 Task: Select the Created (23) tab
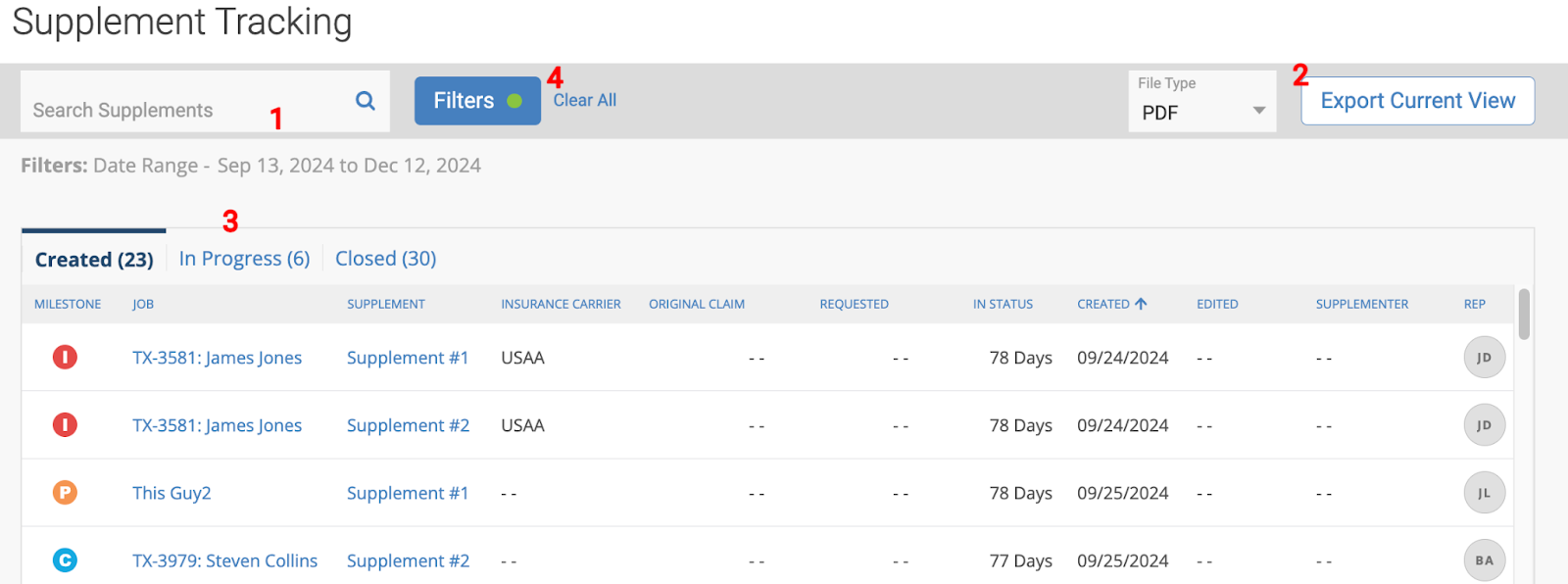click(x=94, y=260)
